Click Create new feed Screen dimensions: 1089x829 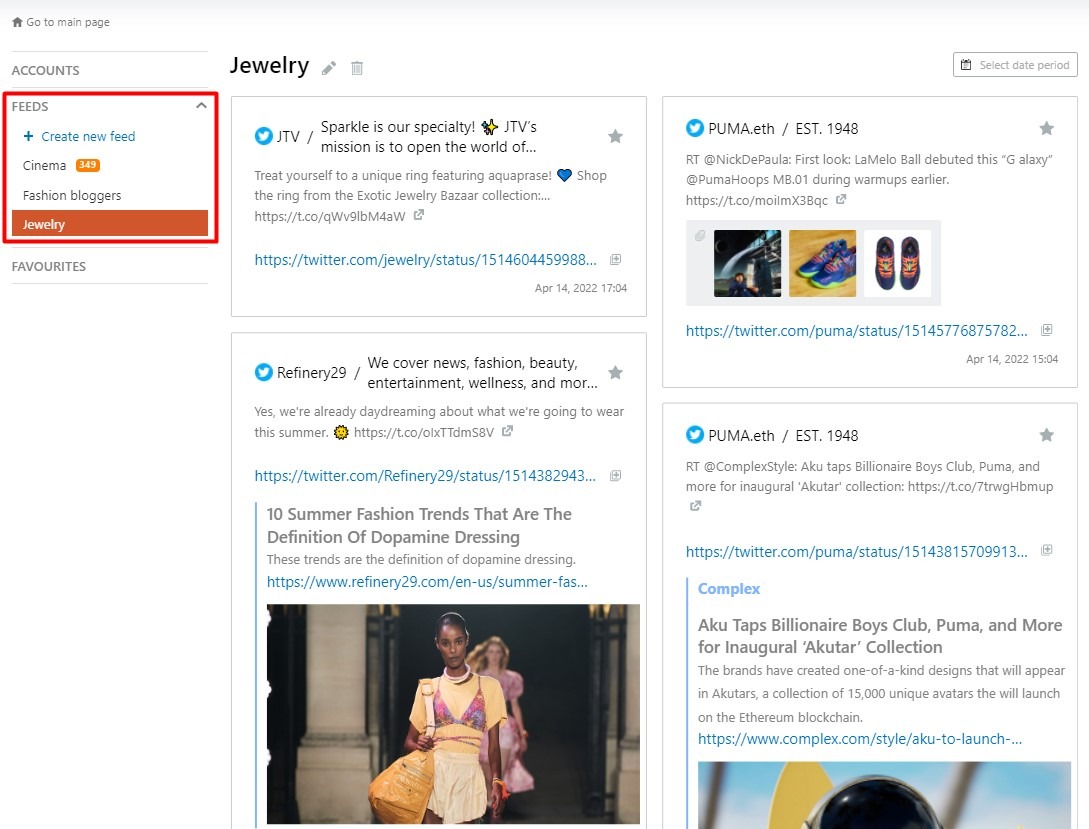pos(88,136)
